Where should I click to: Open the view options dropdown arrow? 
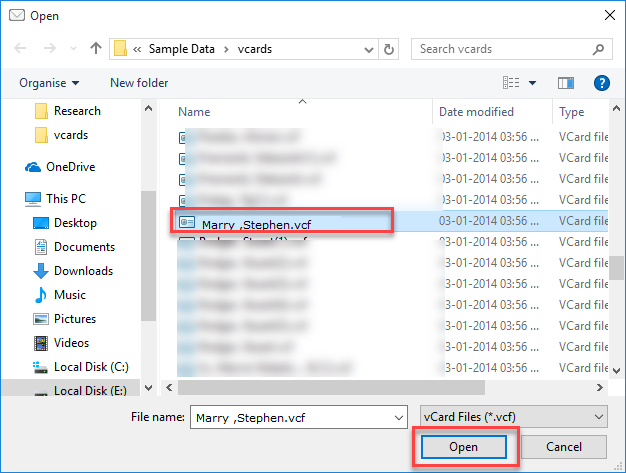532,83
